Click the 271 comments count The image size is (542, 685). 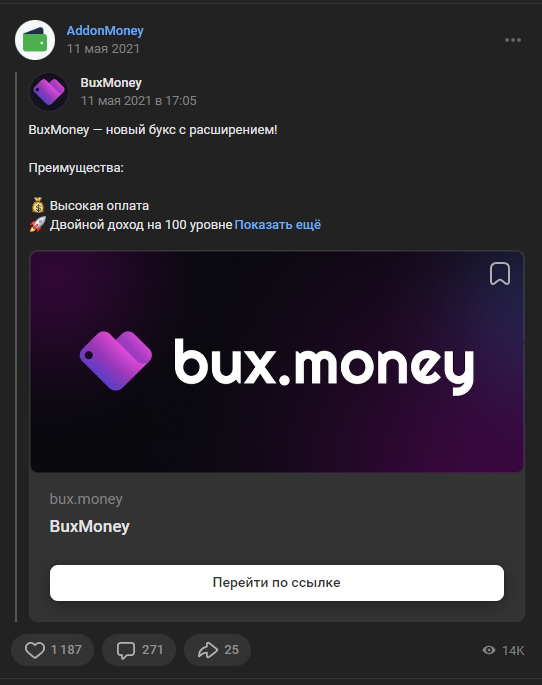tap(152, 650)
